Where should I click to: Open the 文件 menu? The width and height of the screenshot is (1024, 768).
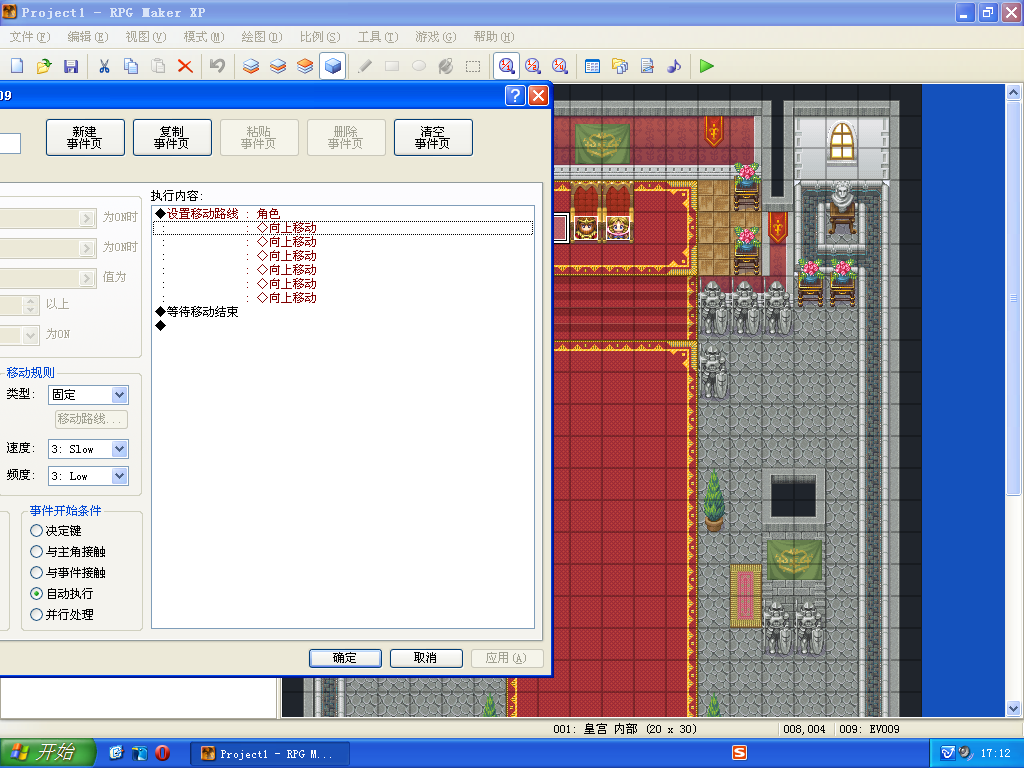coord(29,37)
